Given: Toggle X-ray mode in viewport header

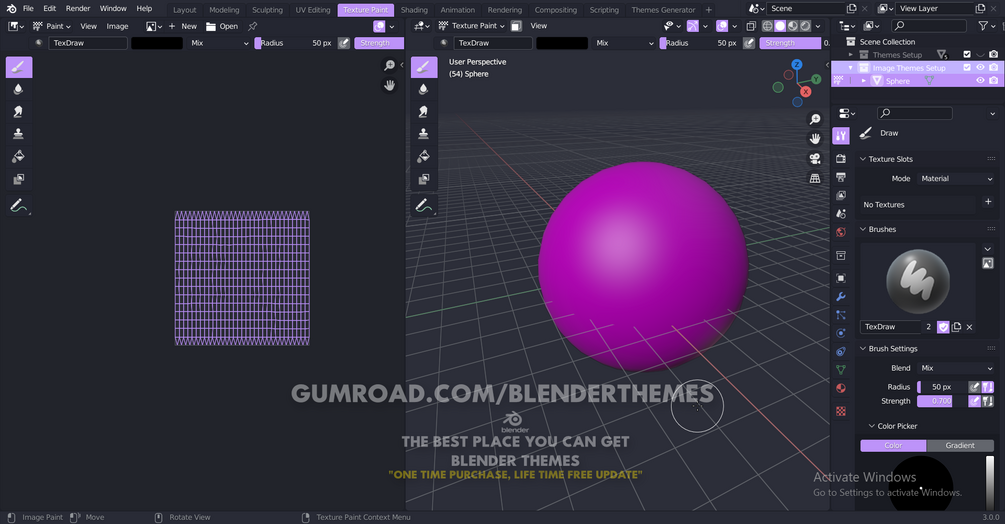Looking at the screenshot, I should coord(751,26).
